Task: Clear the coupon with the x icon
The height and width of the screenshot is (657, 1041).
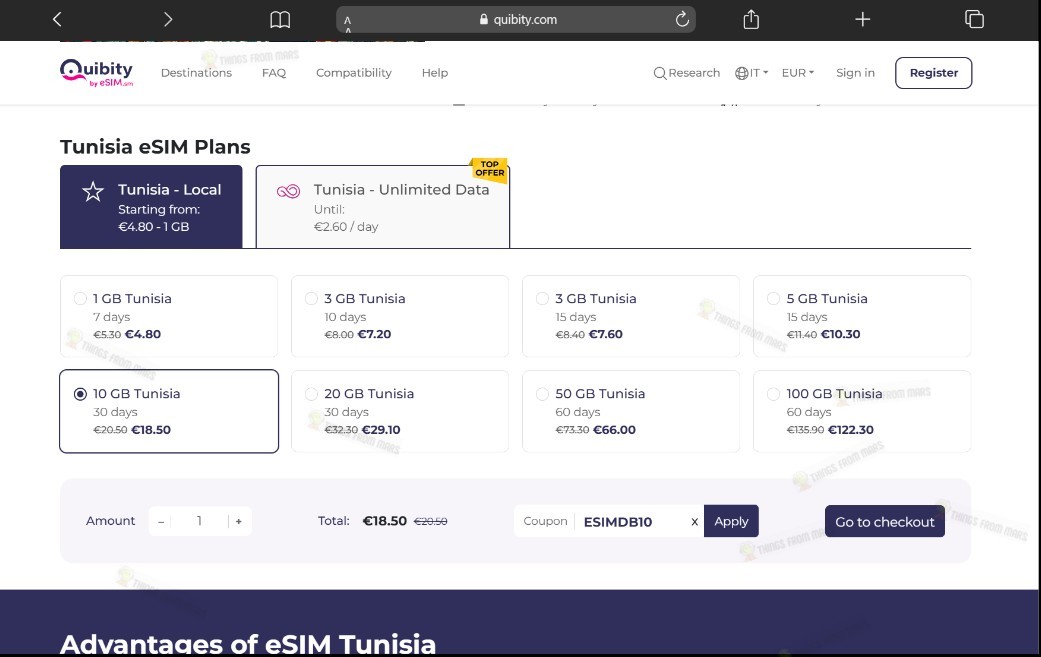Action: click(x=694, y=522)
